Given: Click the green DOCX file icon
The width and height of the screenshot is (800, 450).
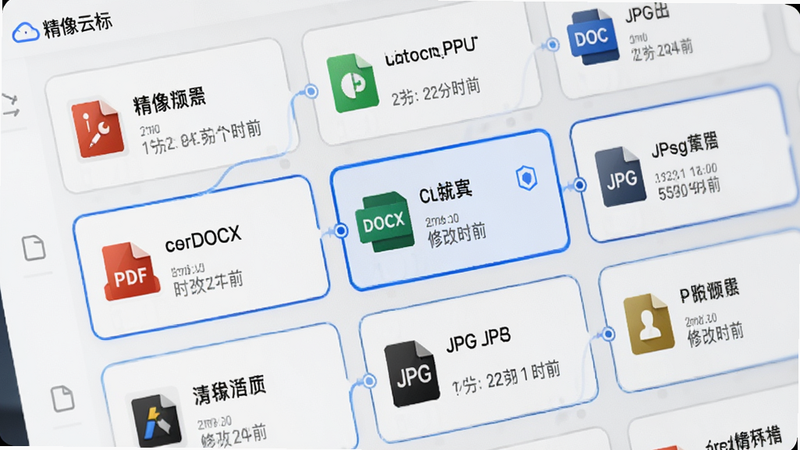Looking at the screenshot, I should 385,221.
